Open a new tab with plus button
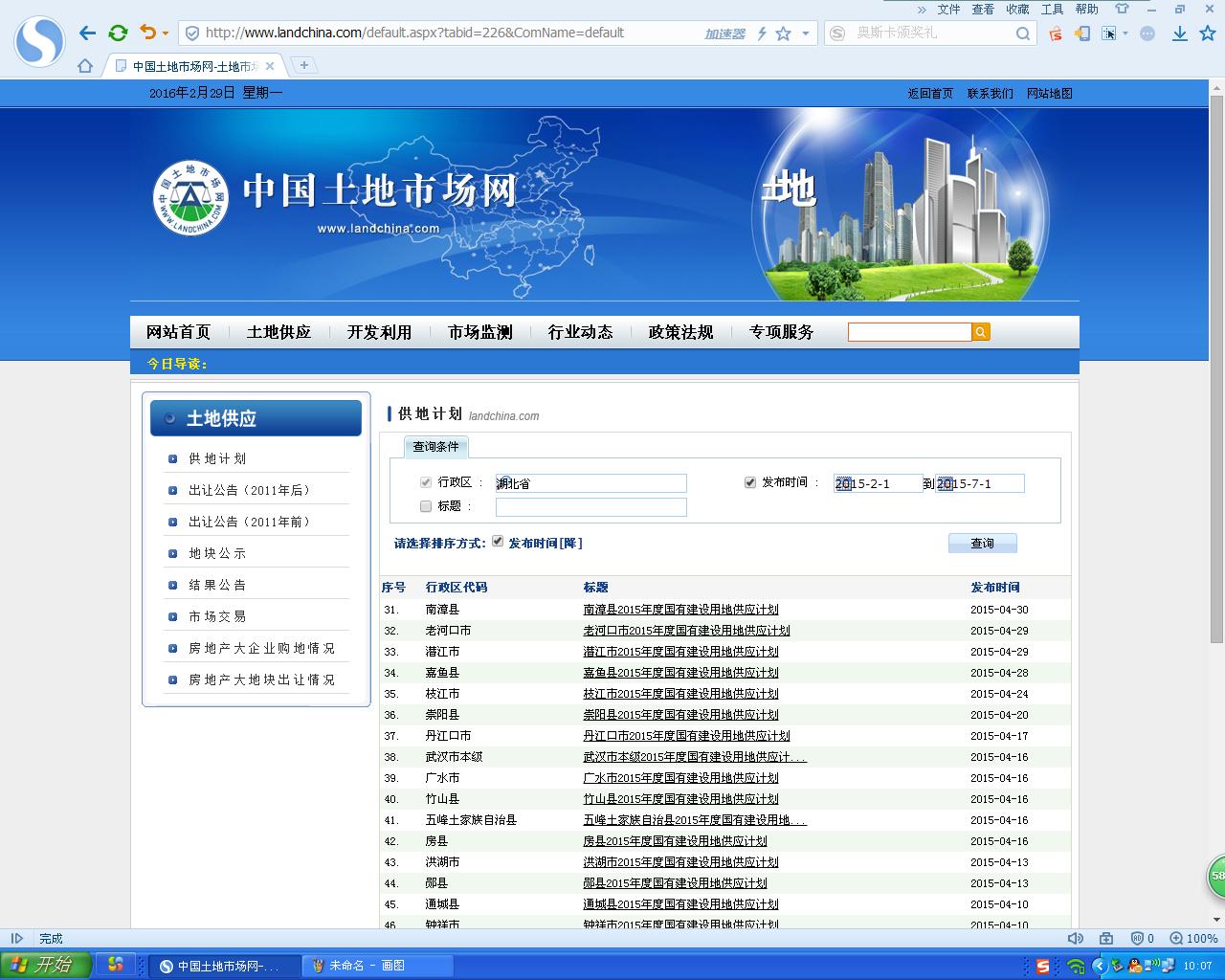 [x=304, y=65]
